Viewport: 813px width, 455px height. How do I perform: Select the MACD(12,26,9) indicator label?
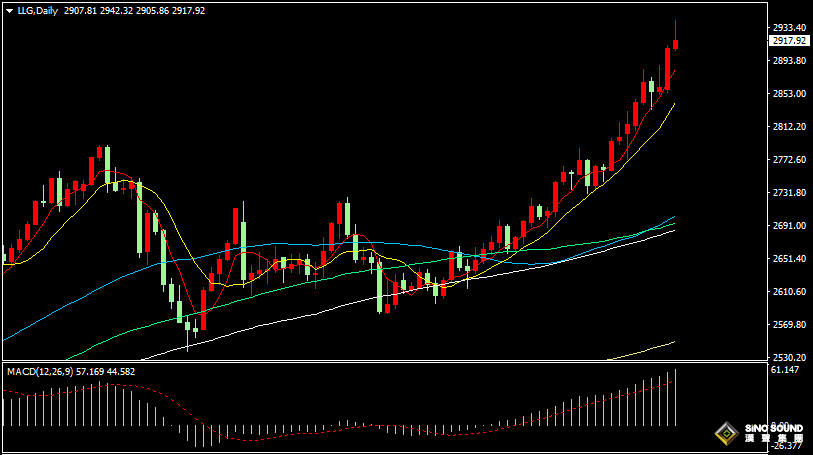point(40,372)
